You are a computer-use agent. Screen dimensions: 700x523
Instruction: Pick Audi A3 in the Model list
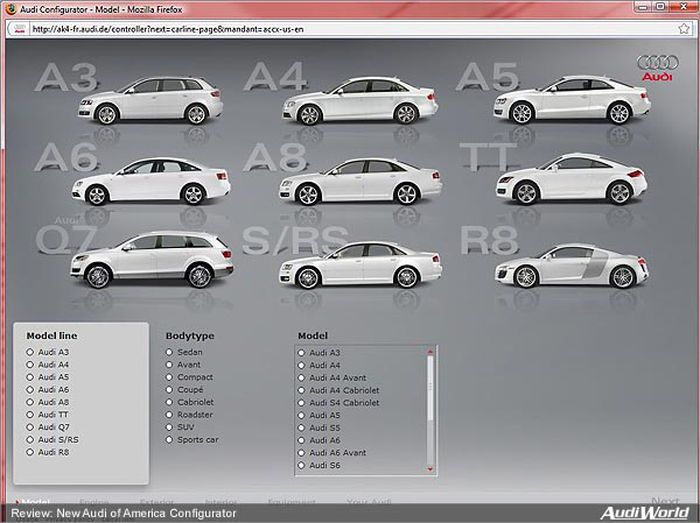319,353
